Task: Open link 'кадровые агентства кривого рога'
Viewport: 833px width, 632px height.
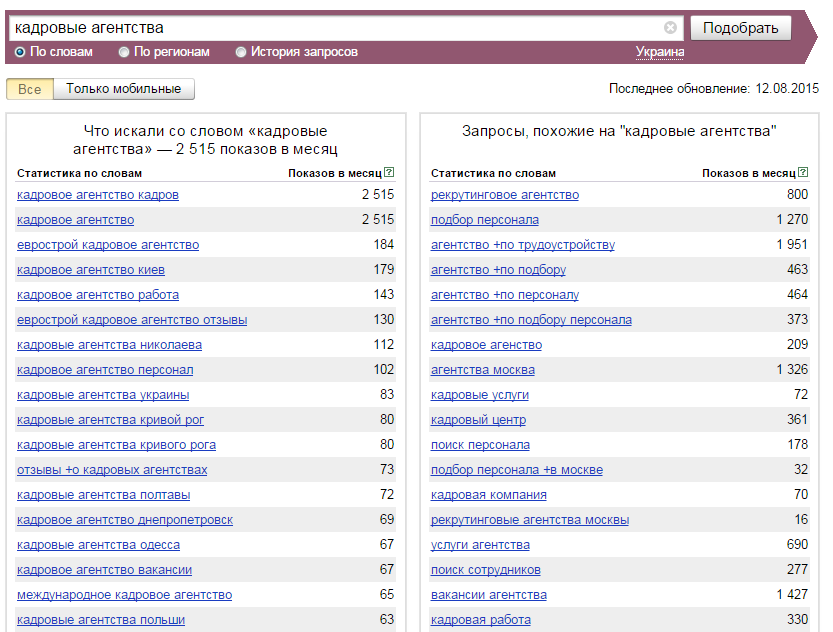Action: point(116,445)
